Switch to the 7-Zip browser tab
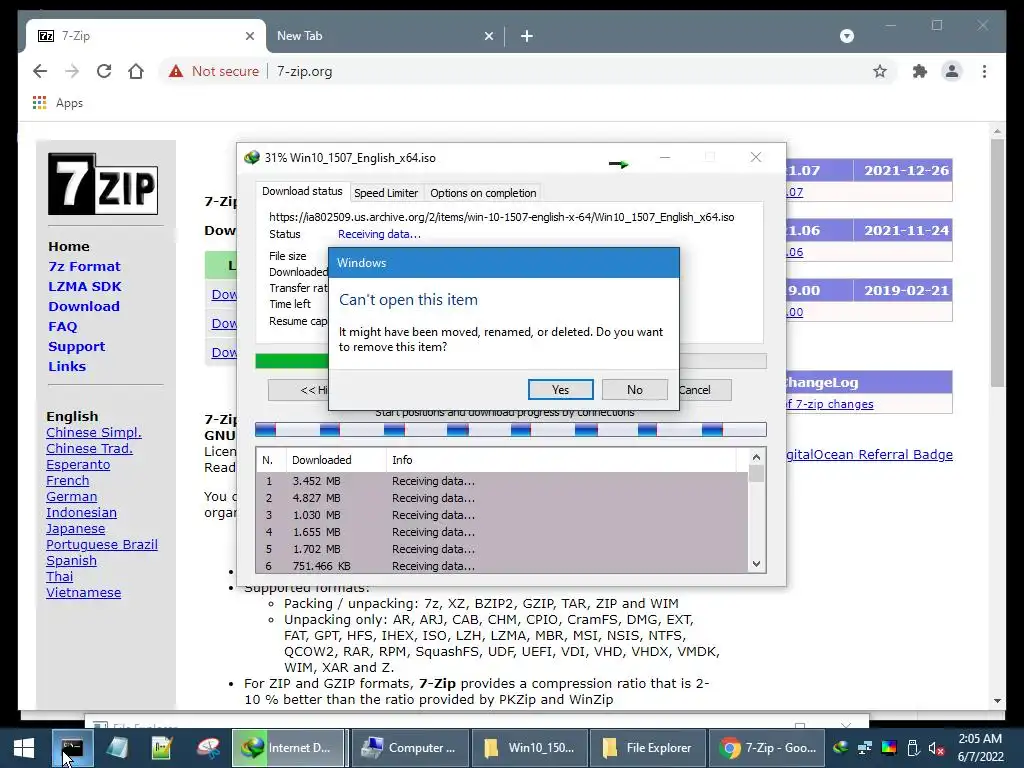Image resolution: width=1024 pixels, height=768 pixels. pos(146,36)
